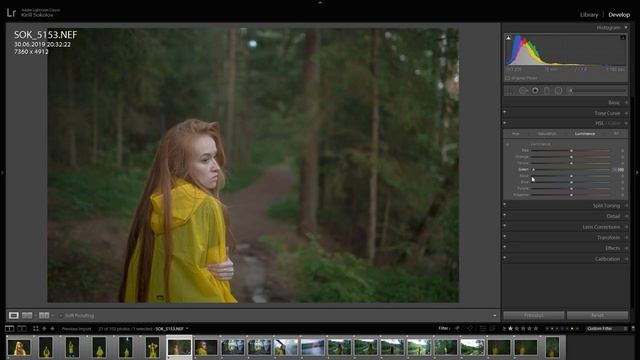Switch to the Develop module

click(619, 15)
